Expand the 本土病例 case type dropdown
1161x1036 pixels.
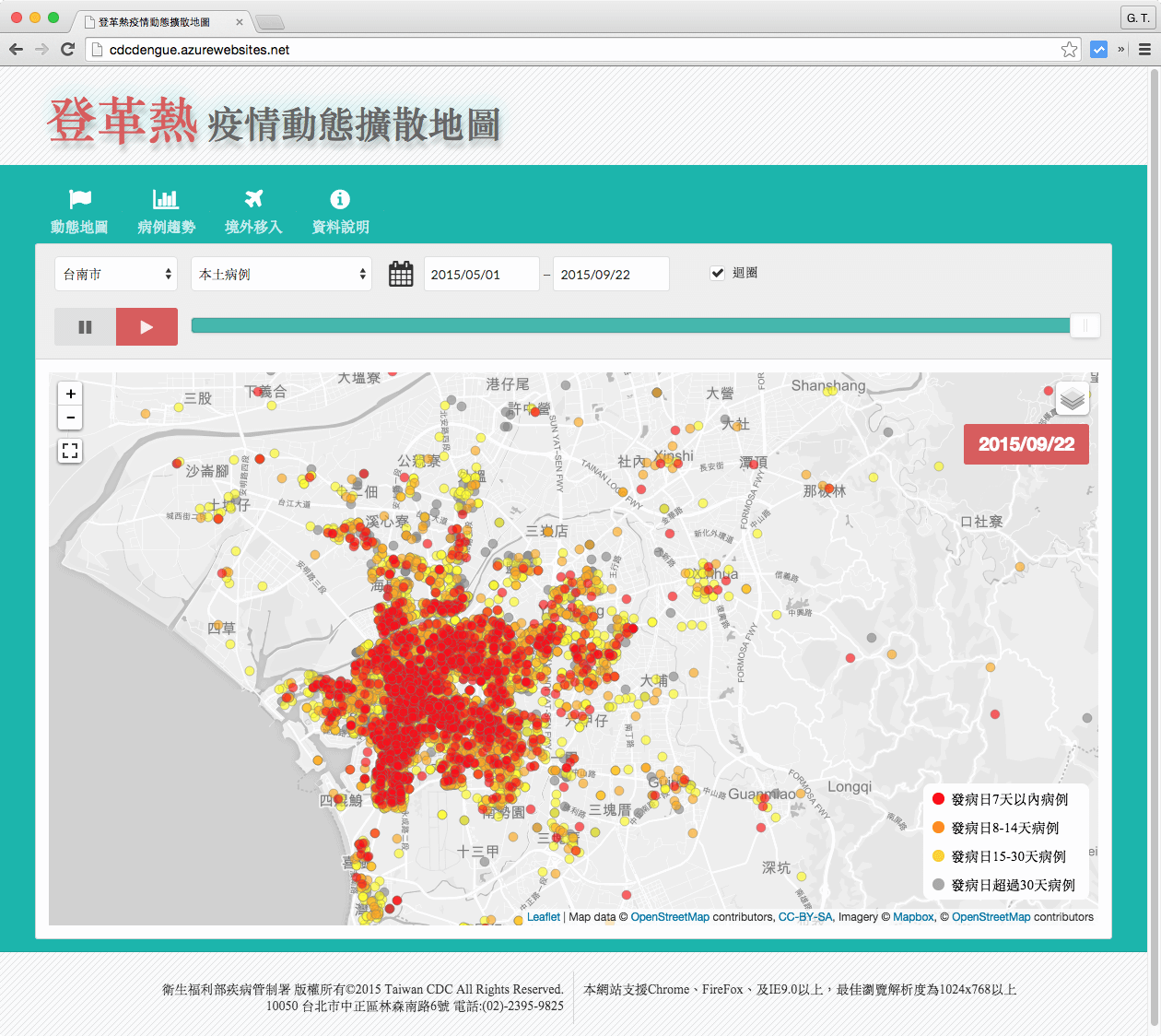(281, 274)
